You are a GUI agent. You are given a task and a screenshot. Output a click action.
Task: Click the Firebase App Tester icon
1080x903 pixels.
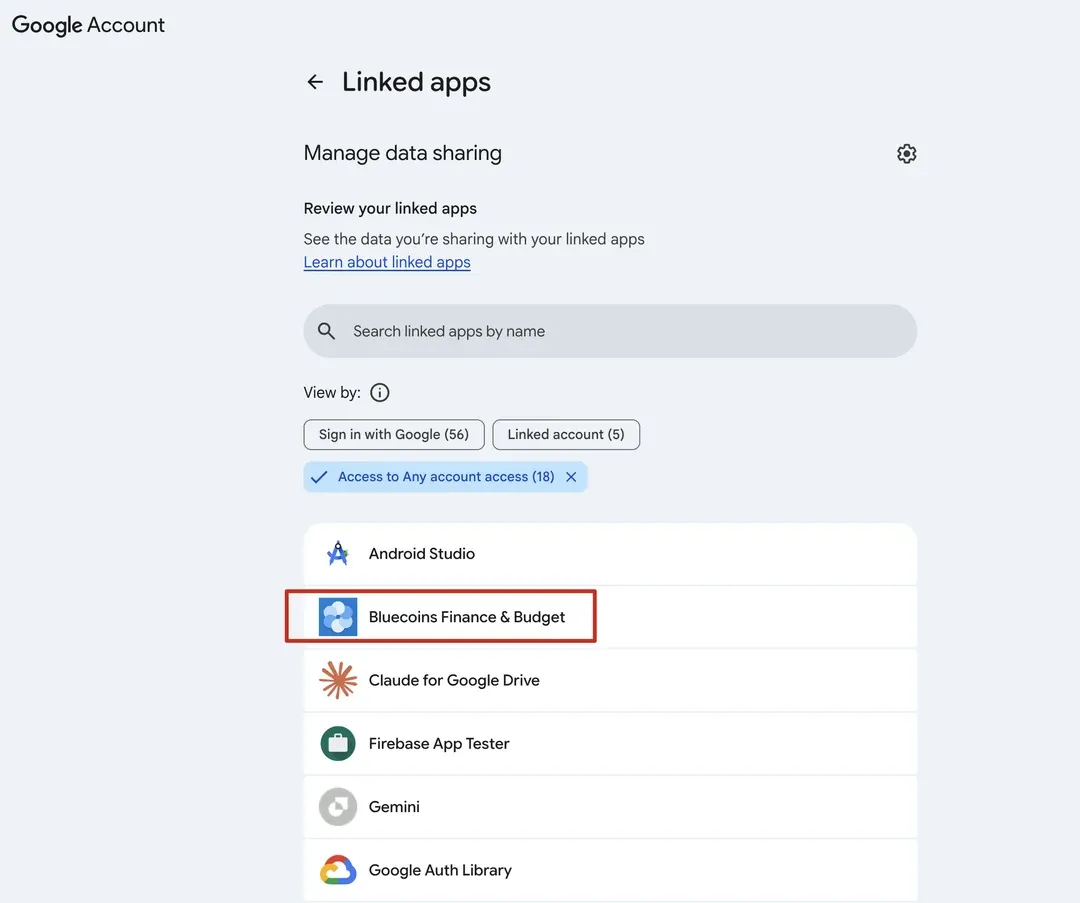338,743
